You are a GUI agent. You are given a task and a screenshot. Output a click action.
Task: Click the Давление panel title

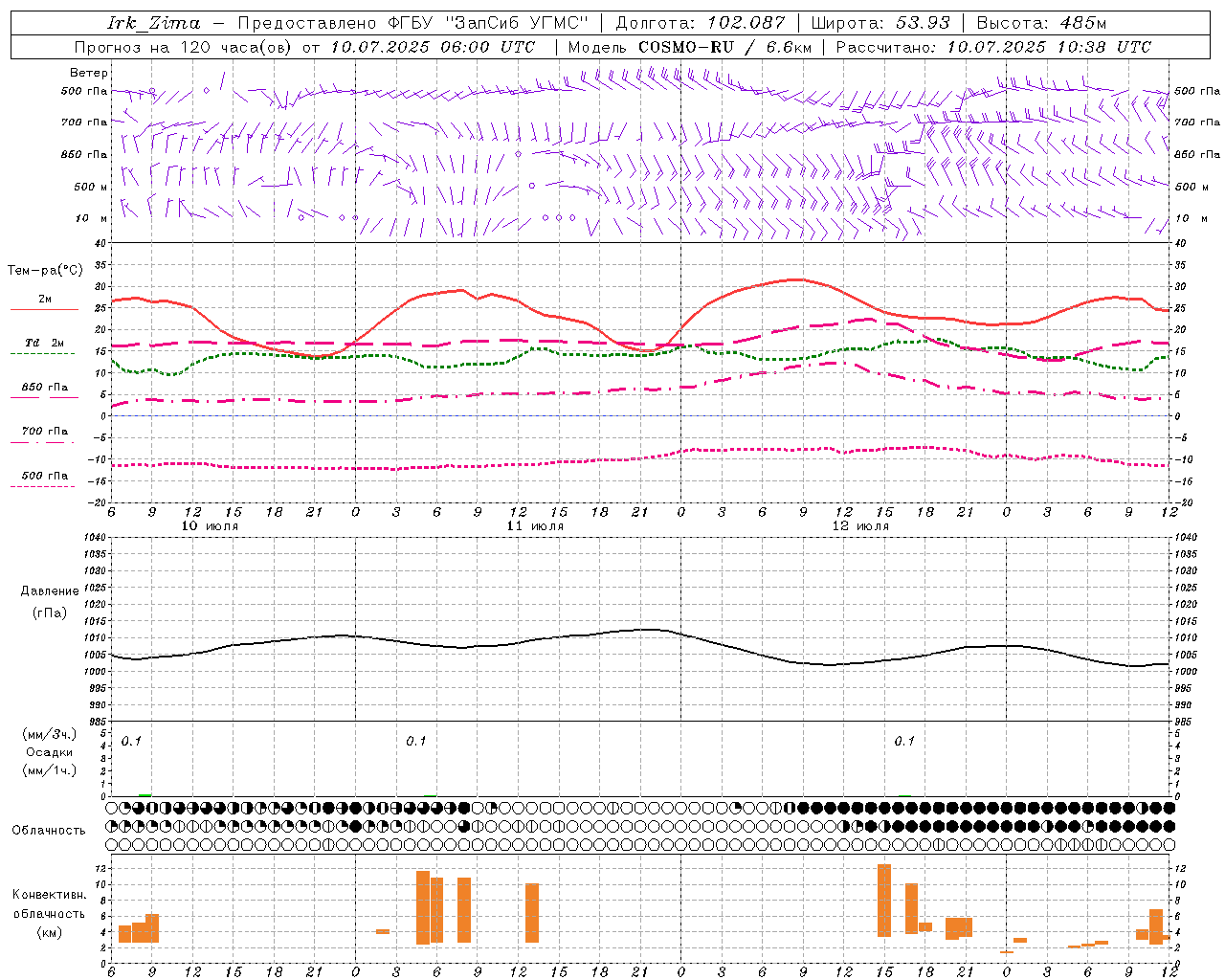point(50,591)
